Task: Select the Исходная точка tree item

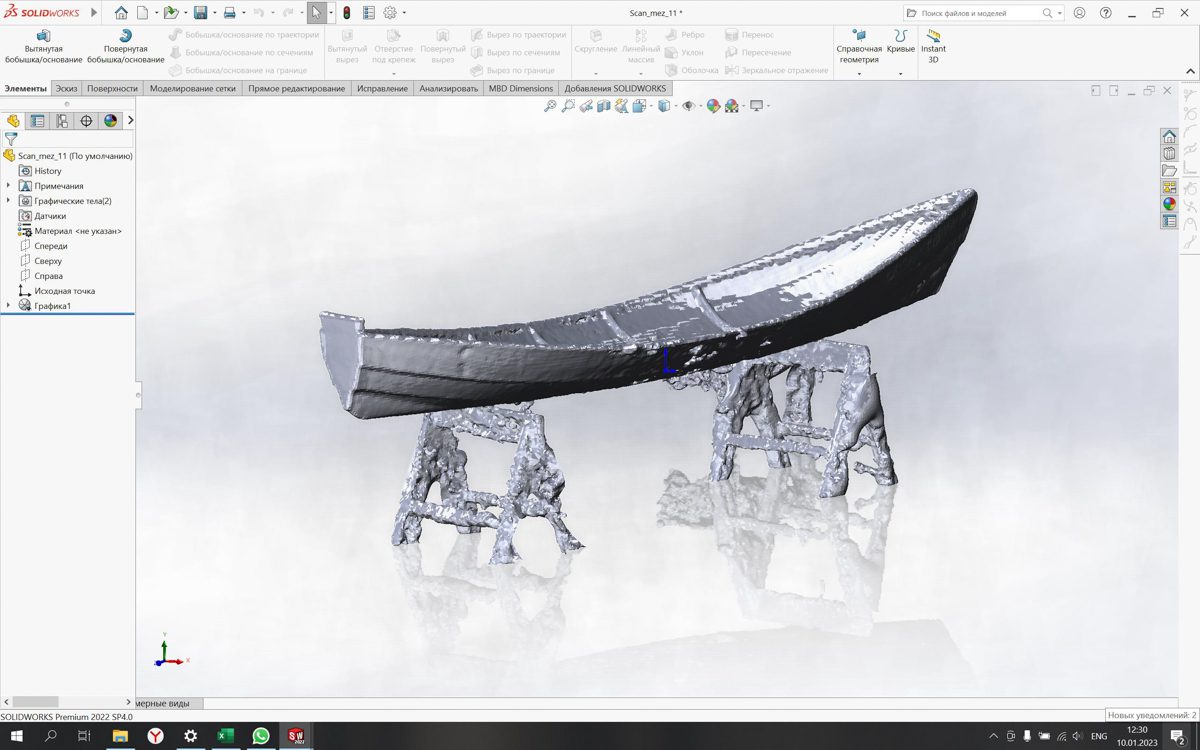Action: (64, 291)
